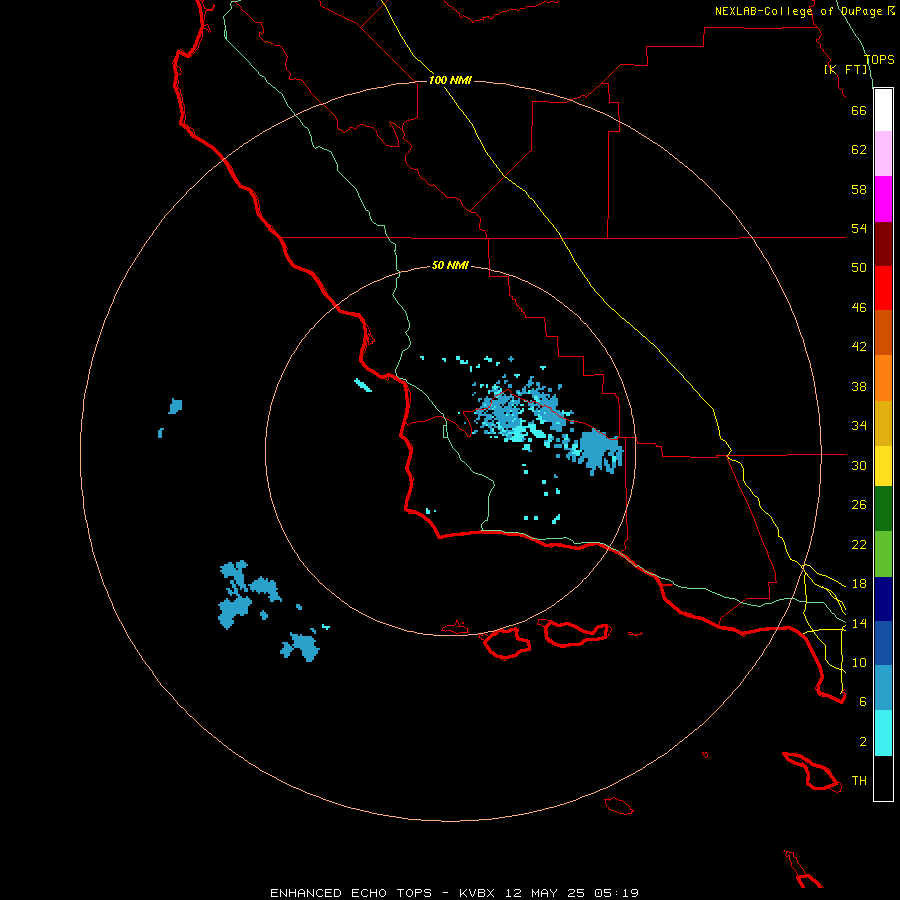This screenshot has width=900, height=900.
Task: Click the yellow 30 kft legend swatch
Action: [883, 466]
